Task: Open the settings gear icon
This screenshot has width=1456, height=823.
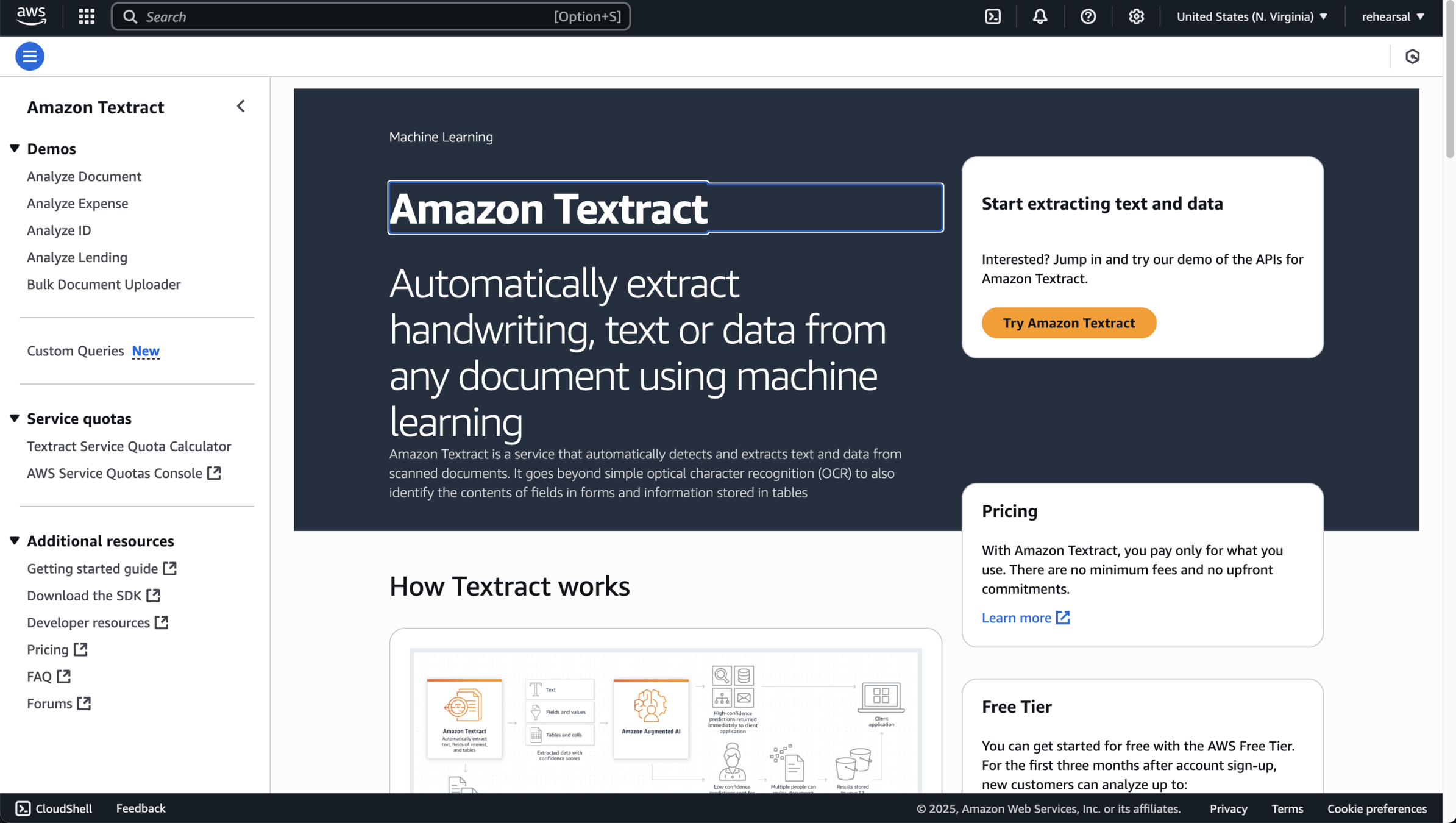Action: 1135,16
